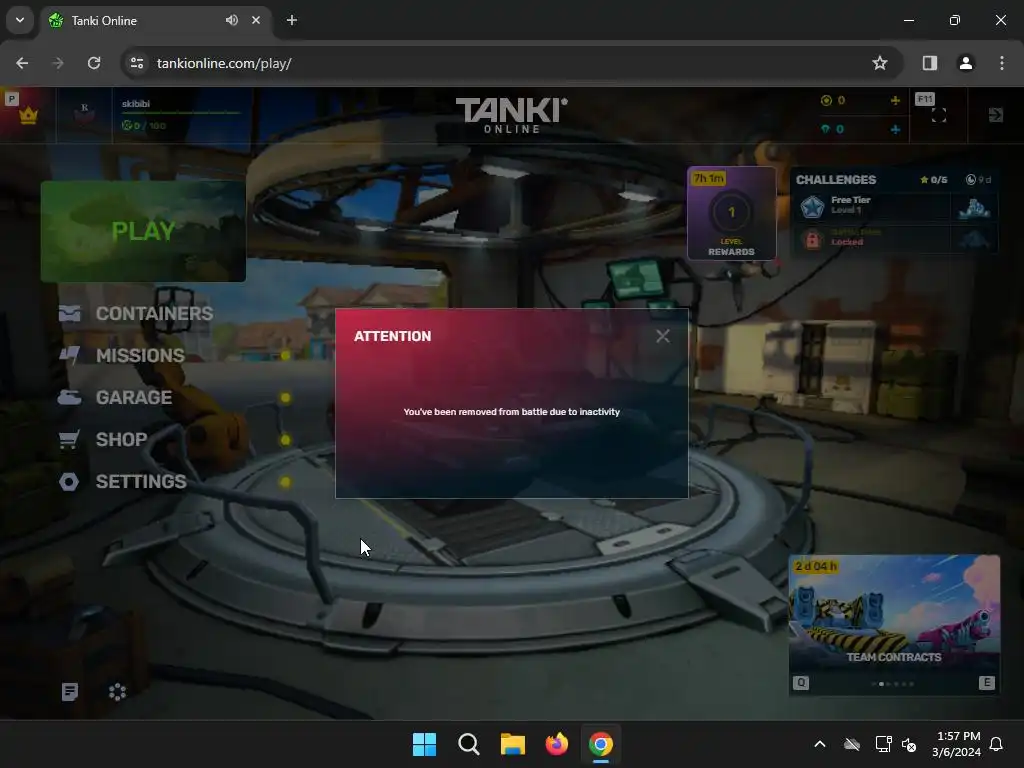The height and width of the screenshot is (768, 1024).
Task: Open the clock showing 1:57 PM
Action: [956, 744]
